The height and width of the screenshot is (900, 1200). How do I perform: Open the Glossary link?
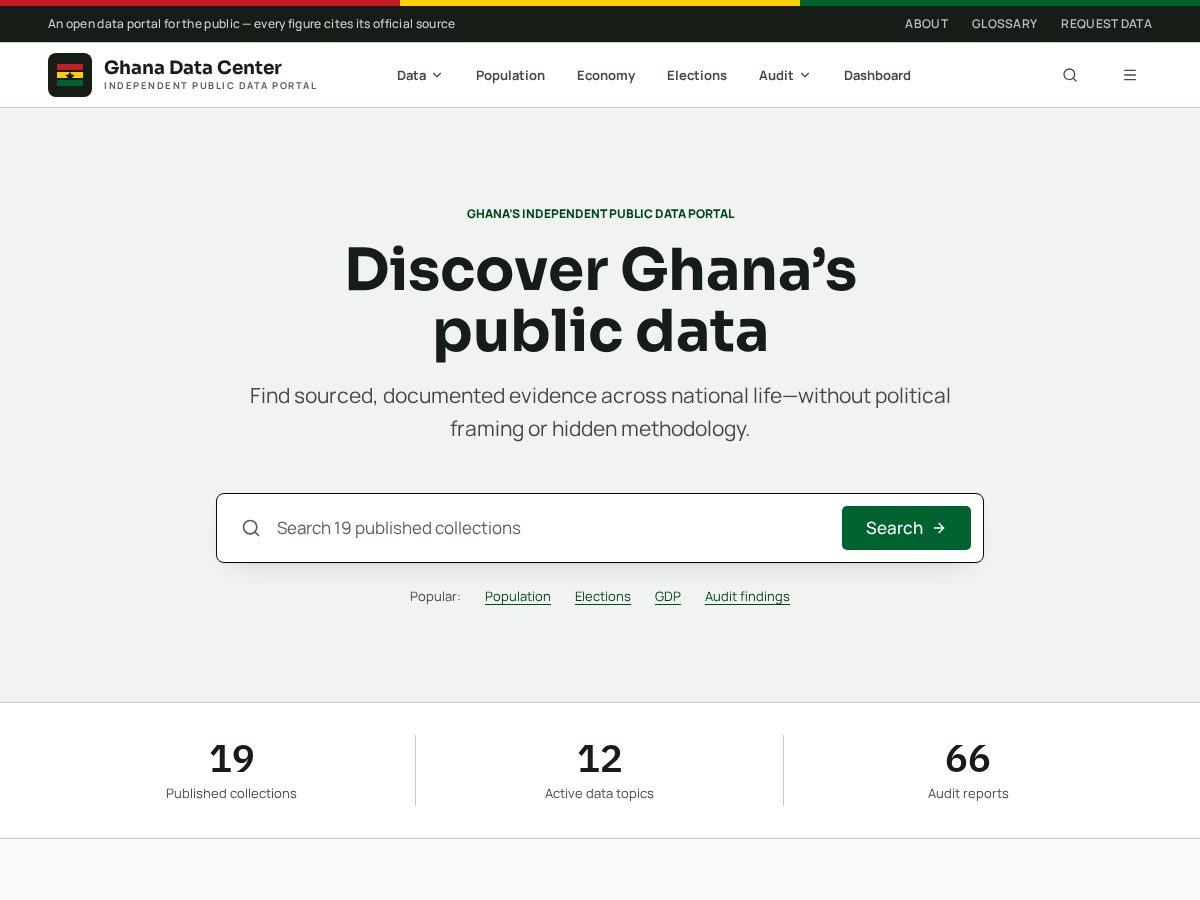point(1004,23)
